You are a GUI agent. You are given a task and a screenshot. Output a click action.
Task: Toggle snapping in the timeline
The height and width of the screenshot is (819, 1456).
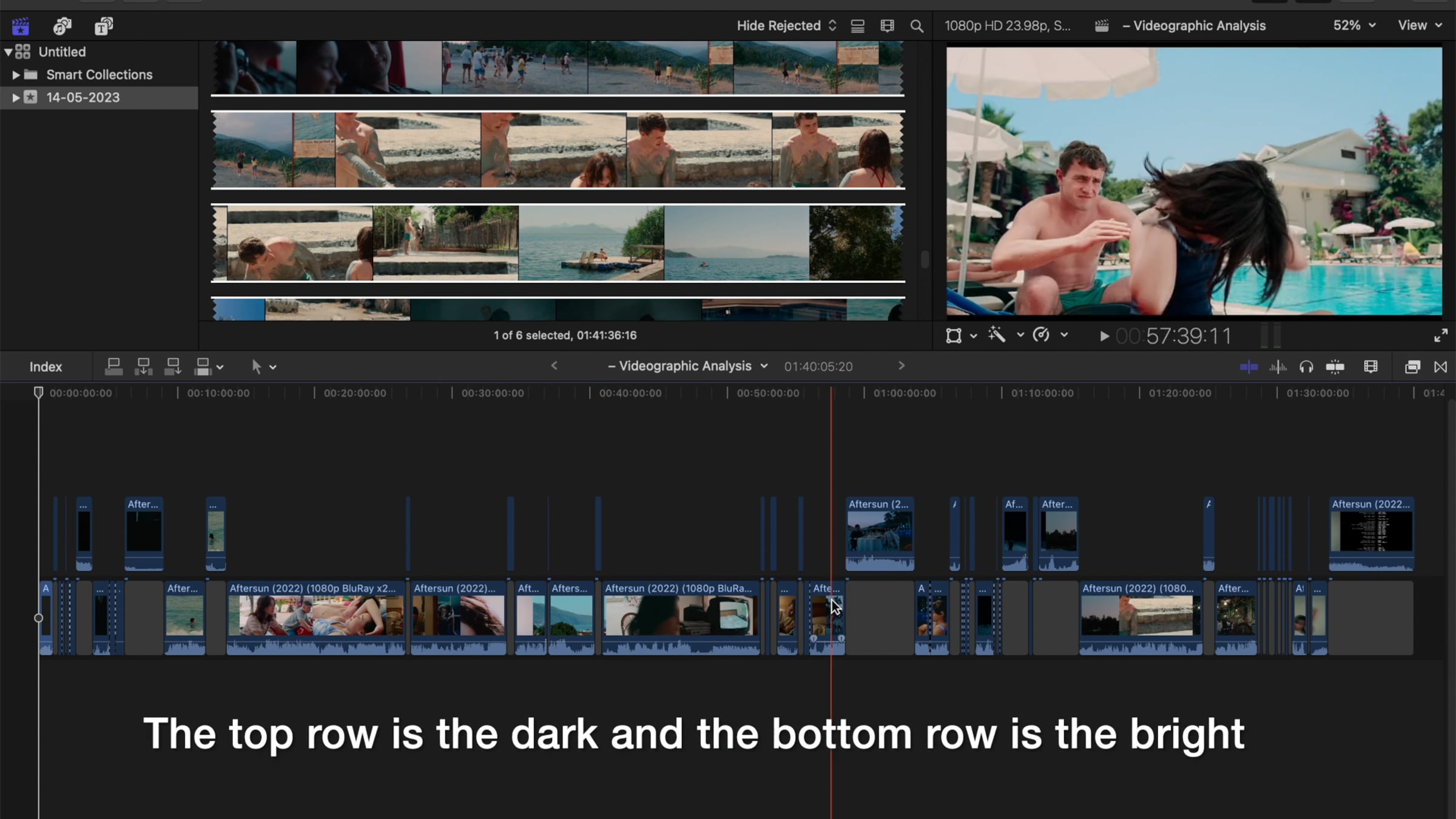point(1335,366)
